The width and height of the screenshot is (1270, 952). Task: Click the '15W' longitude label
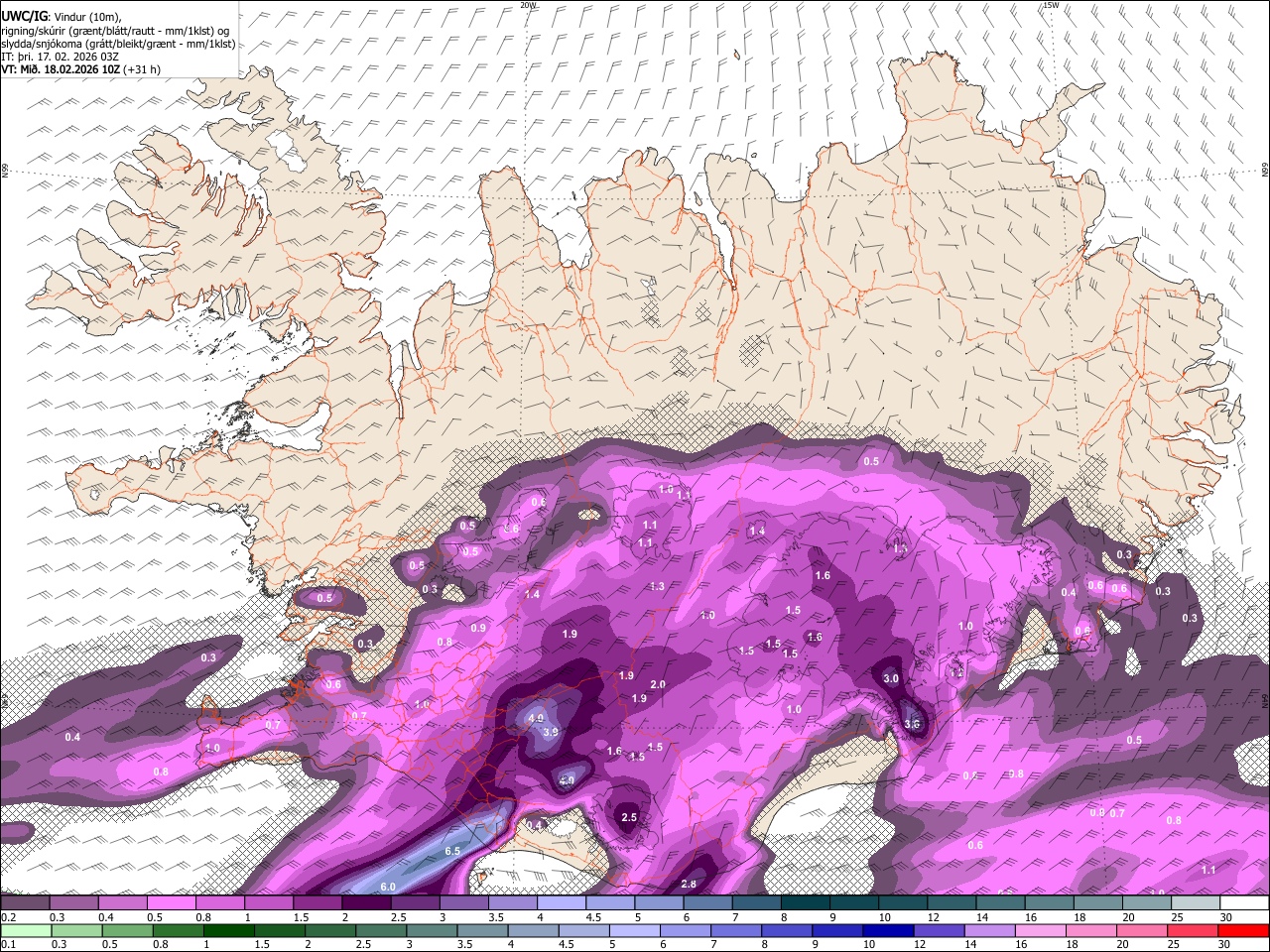tap(1051, 5)
